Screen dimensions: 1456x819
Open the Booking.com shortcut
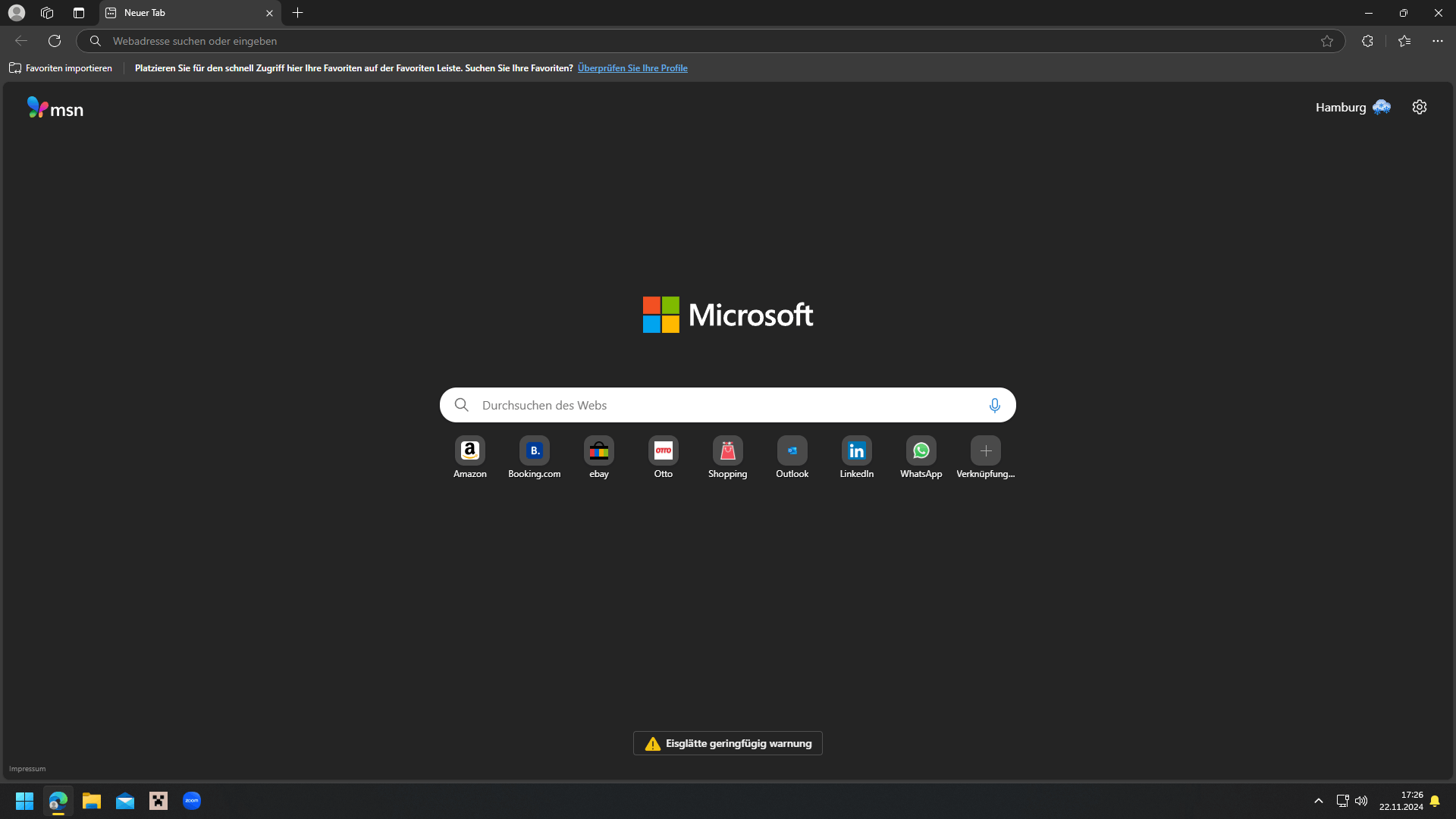(534, 457)
